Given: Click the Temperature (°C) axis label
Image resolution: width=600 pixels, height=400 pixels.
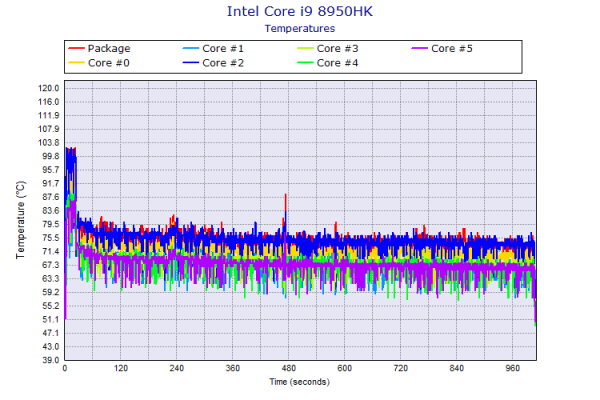Looking at the screenshot, I should (x=21, y=220).
